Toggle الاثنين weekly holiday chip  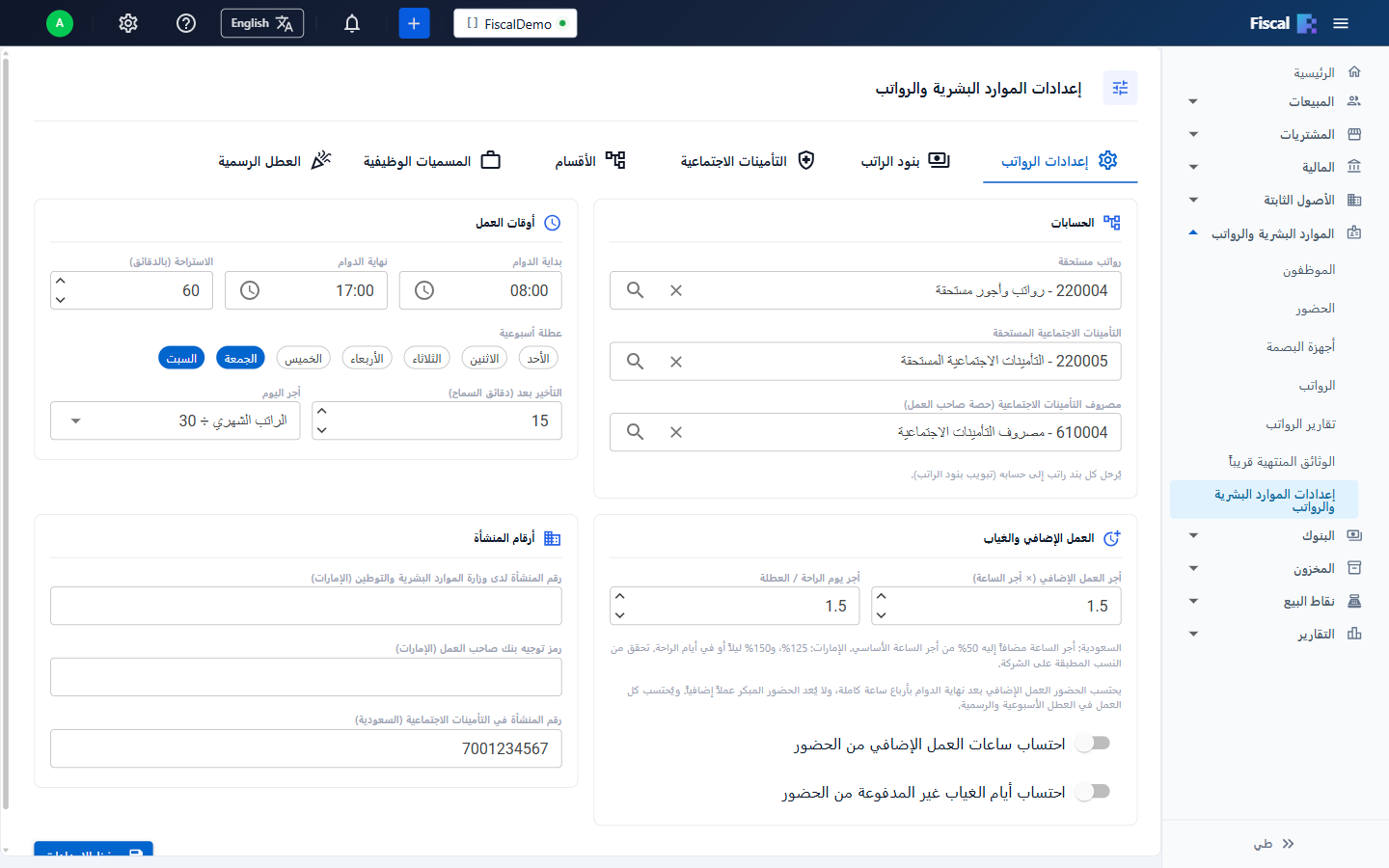[484, 358]
